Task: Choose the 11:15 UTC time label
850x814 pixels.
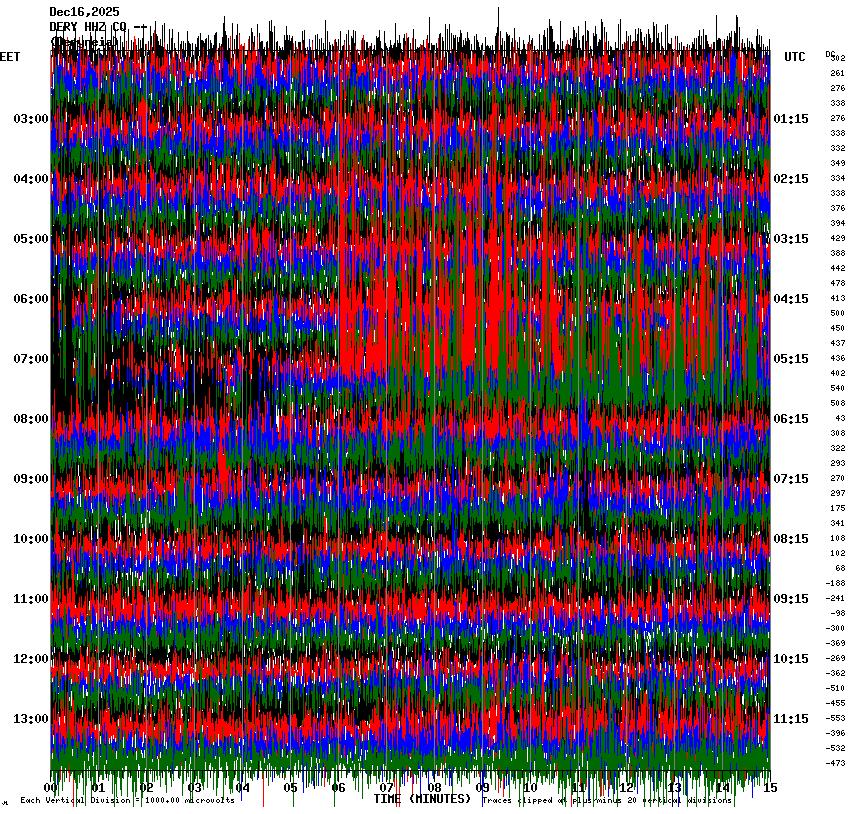Action: coord(791,719)
